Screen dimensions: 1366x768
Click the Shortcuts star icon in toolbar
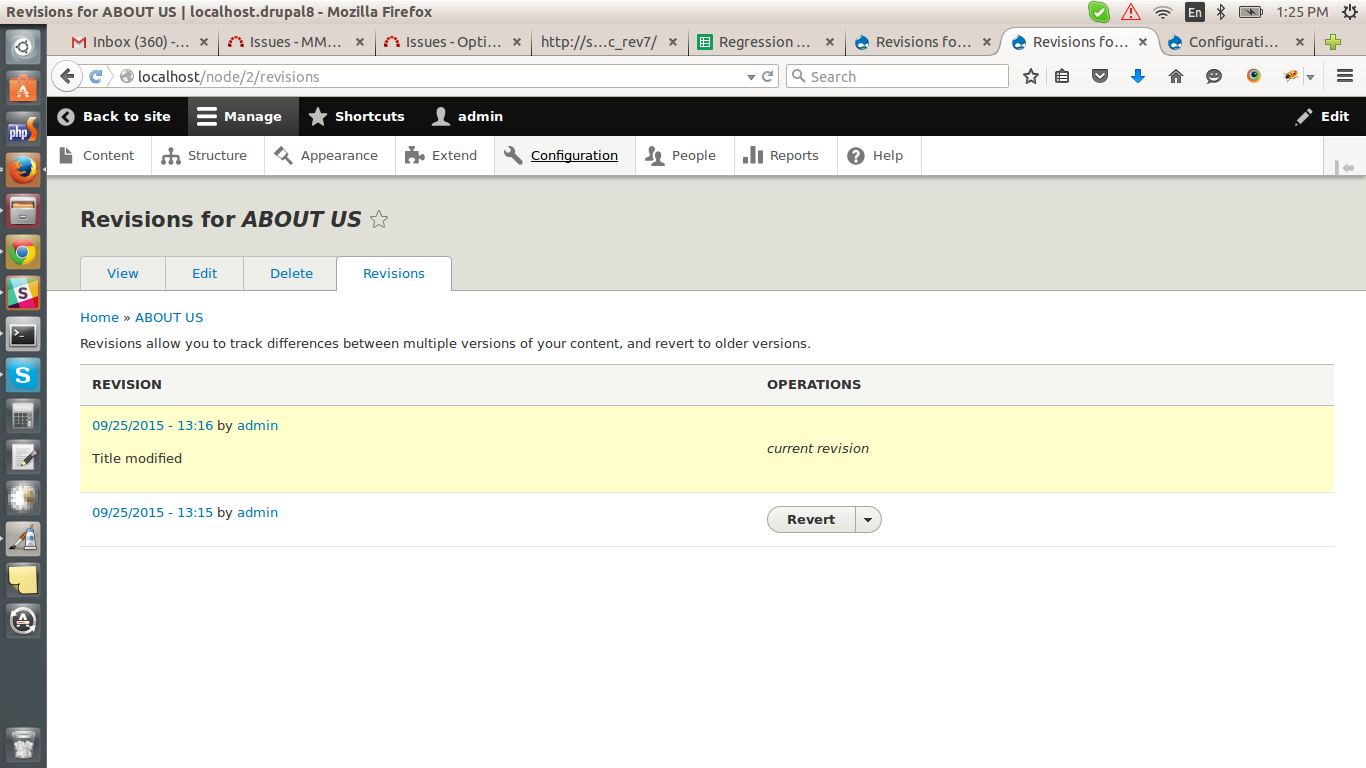tap(318, 116)
